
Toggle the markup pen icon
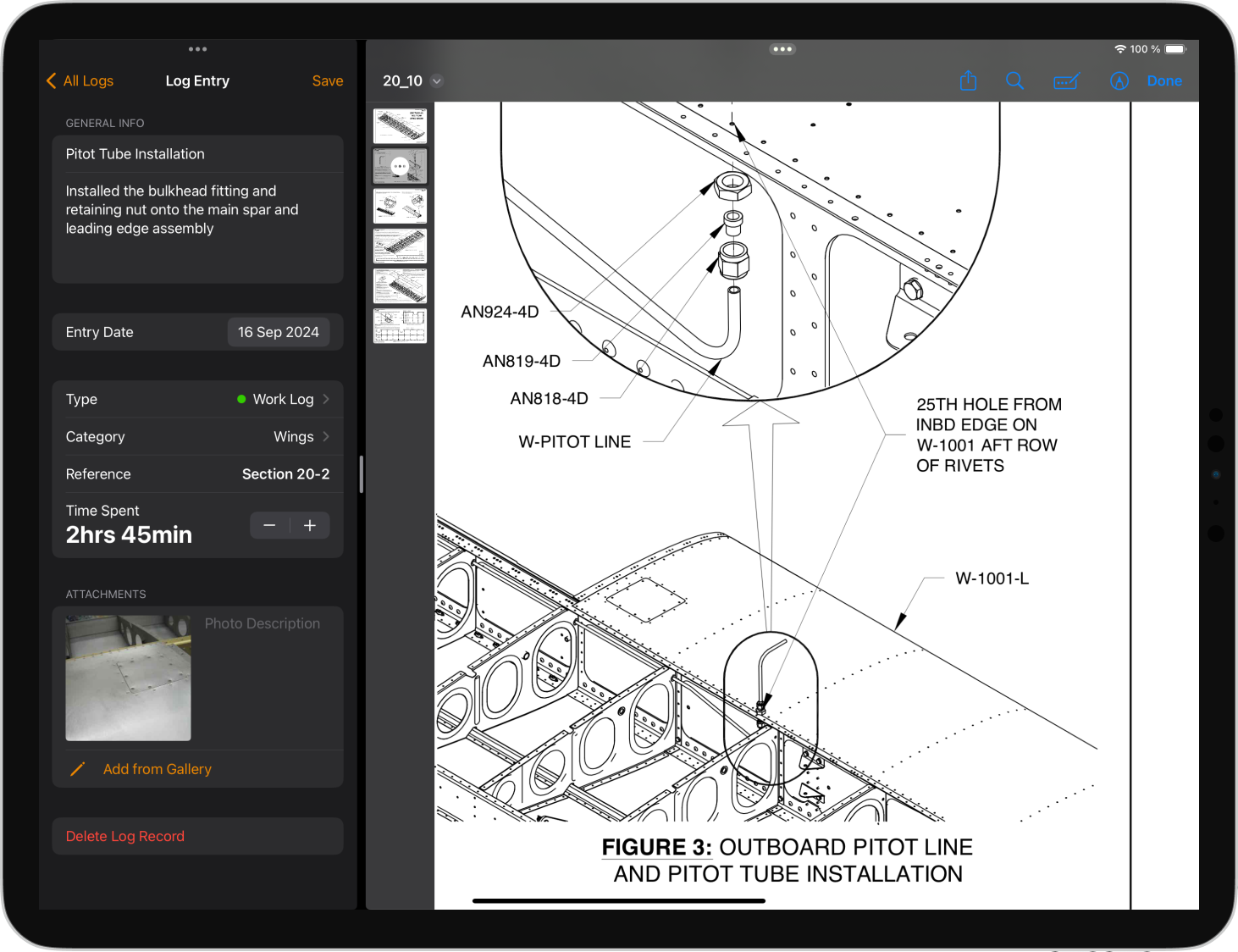1119,81
